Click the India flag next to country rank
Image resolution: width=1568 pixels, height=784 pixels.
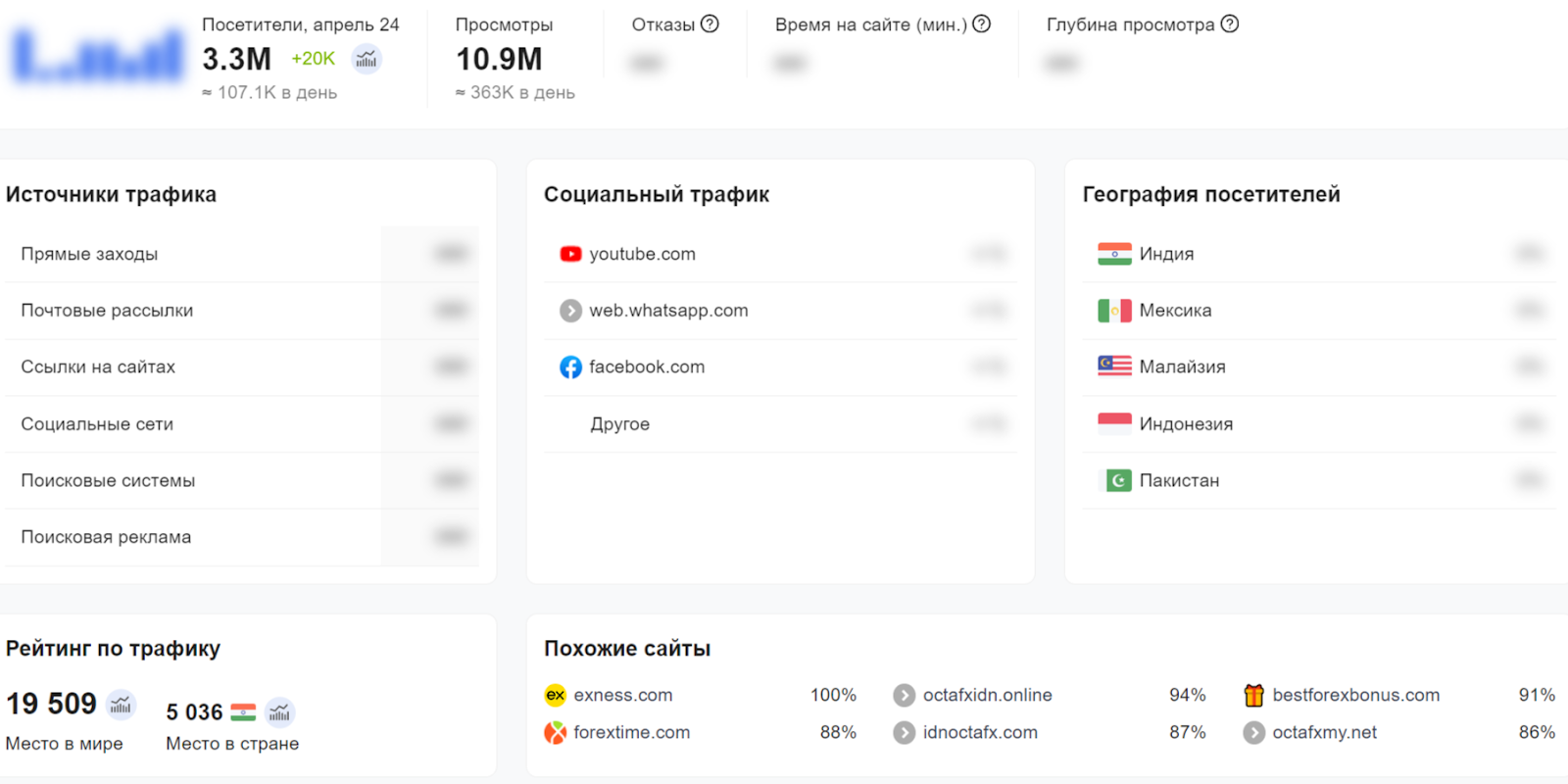coord(243,712)
